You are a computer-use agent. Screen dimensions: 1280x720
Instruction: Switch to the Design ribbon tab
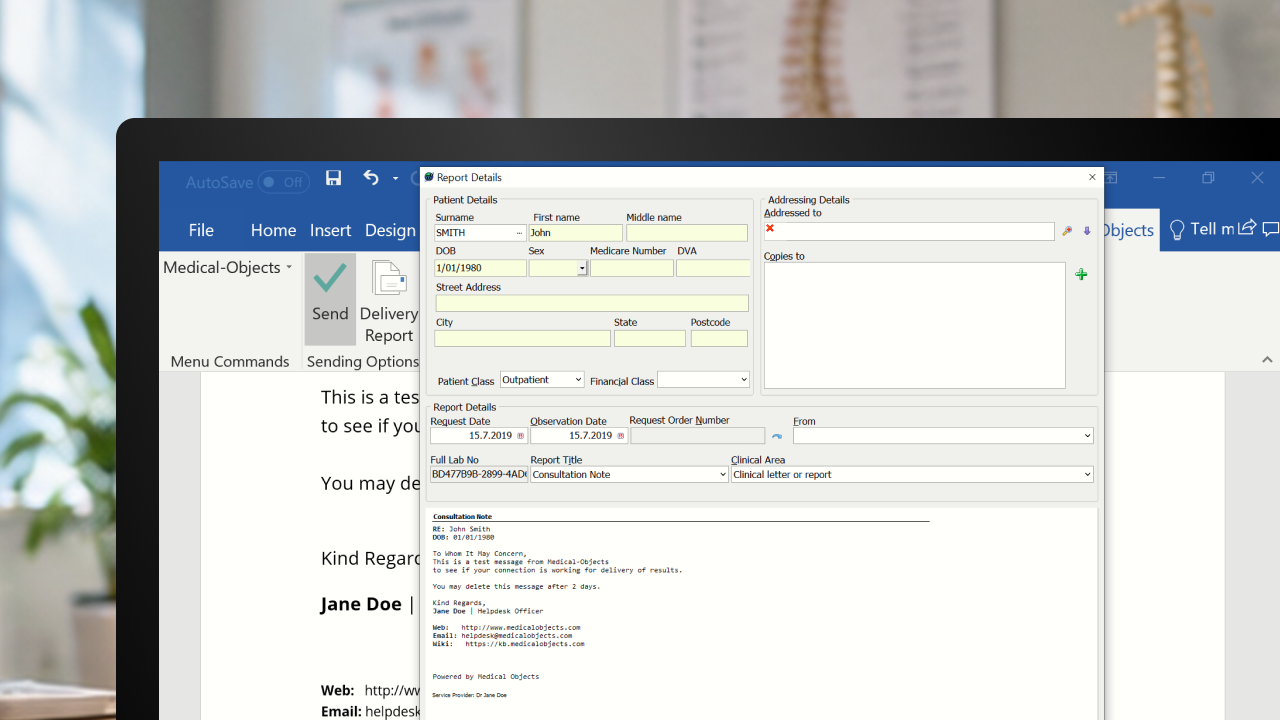pyautogui.click(x=390, y=230)
